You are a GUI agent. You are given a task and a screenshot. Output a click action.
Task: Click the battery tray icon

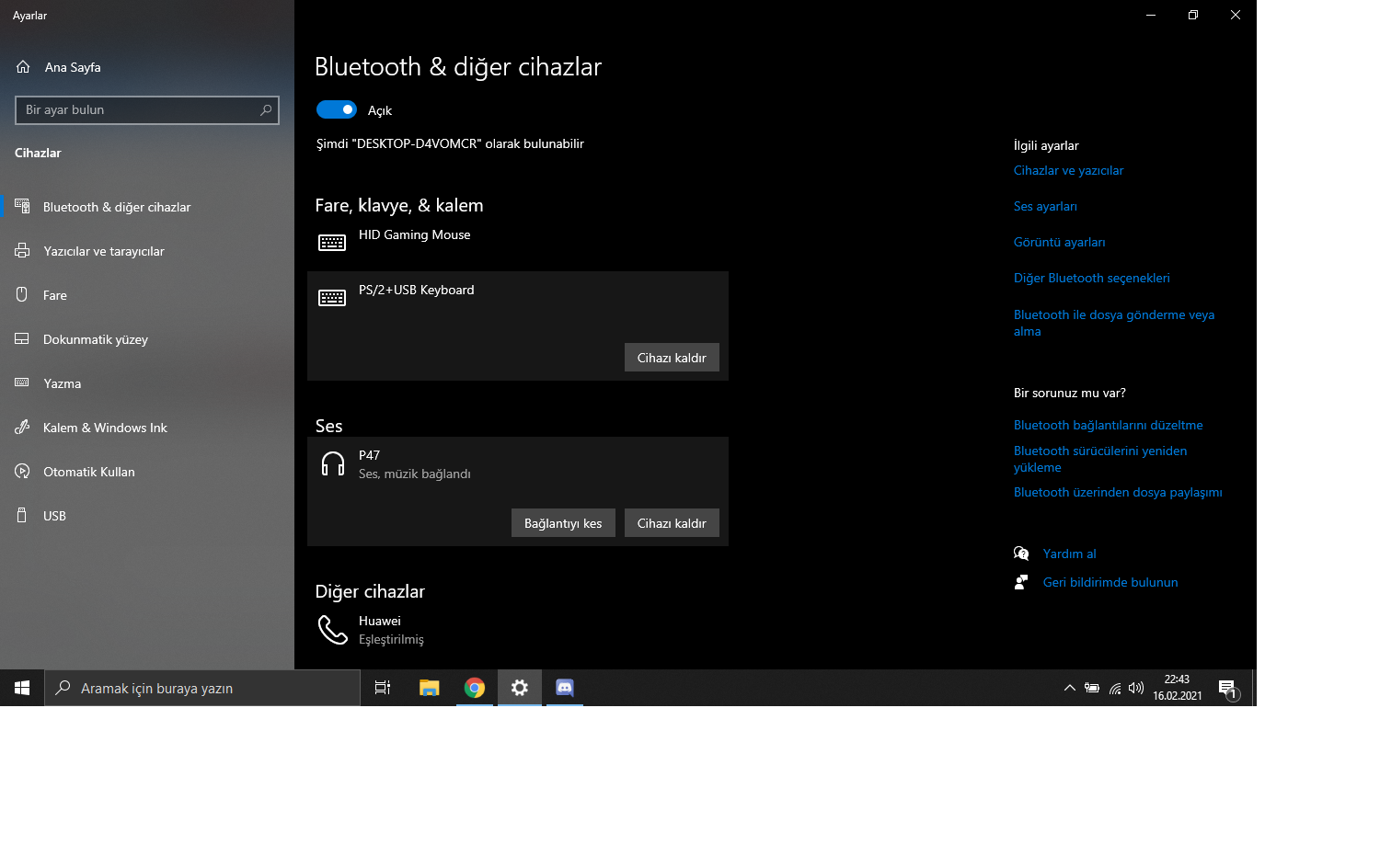click(x=1092, y=688)
